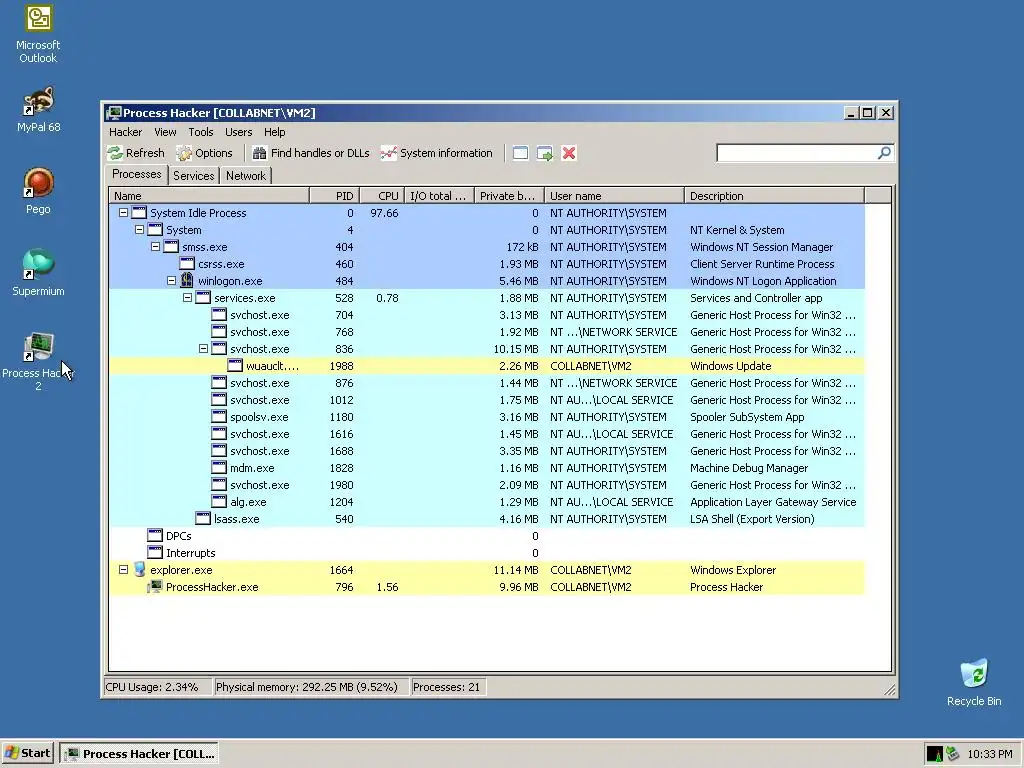Image resolution: width=1024 pixels, height=768 pixels.
Task: Click the Refresh toolbar button
Action: [136, 153]
